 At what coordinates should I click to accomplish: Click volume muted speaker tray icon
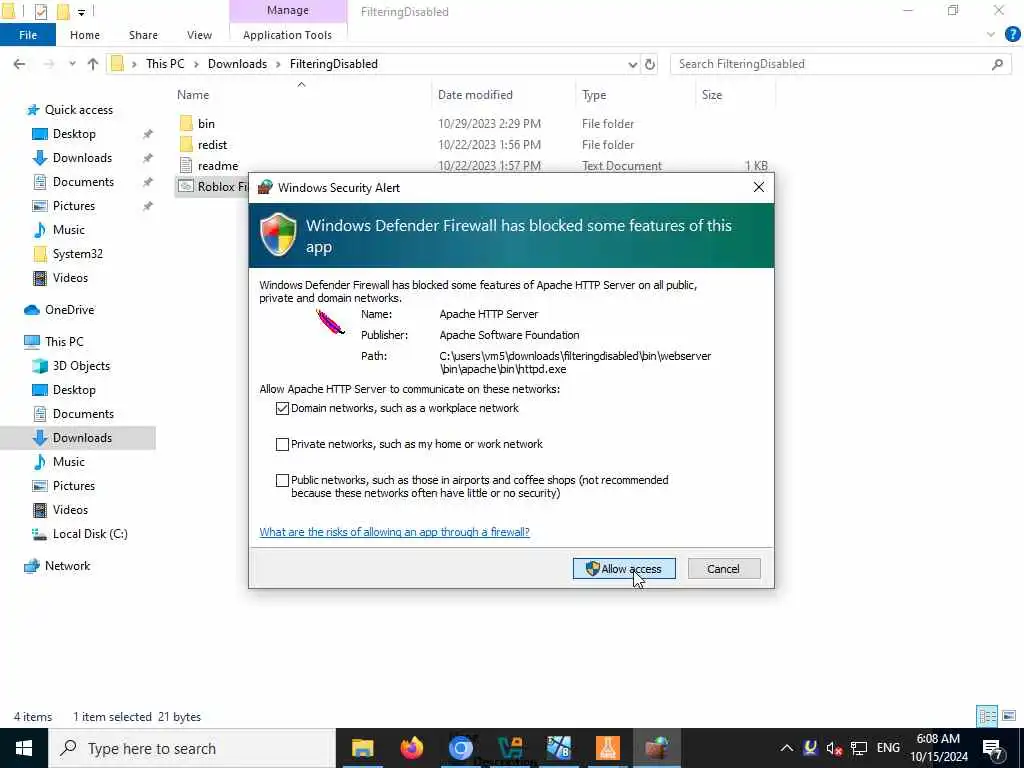point(834,748)
